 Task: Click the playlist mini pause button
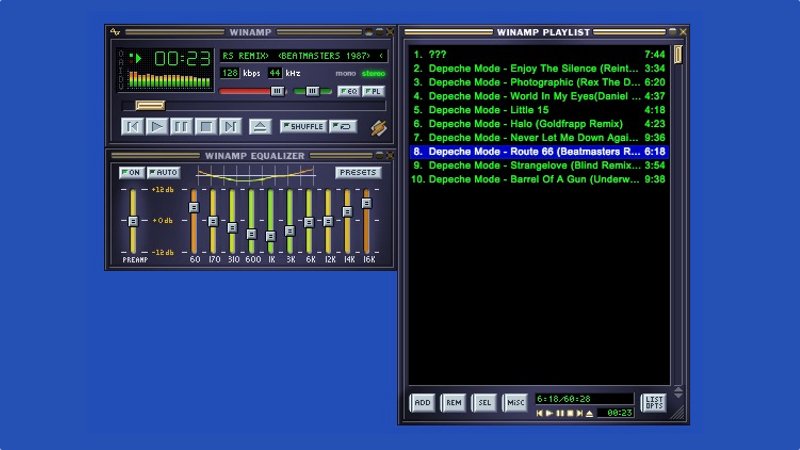click(x=560, y=413)
